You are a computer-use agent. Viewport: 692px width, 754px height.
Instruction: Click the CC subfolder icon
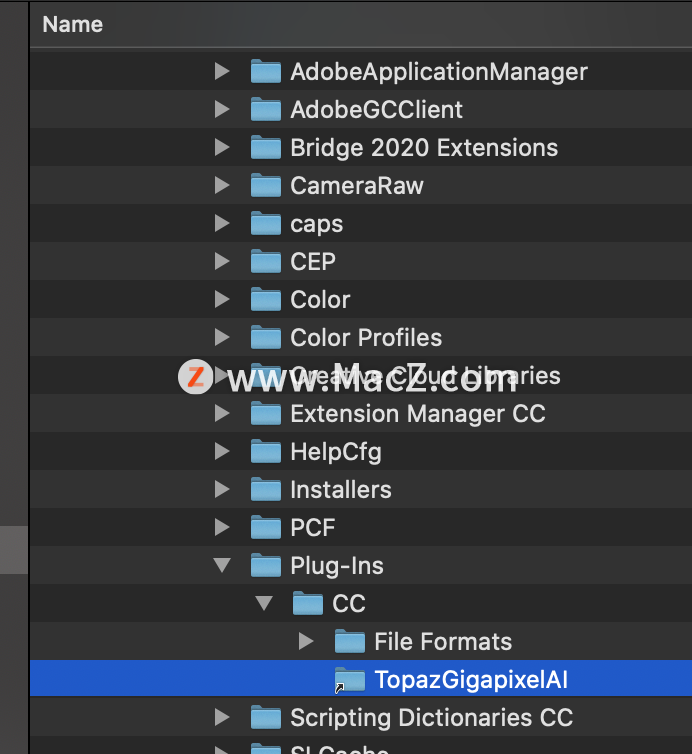308,603
